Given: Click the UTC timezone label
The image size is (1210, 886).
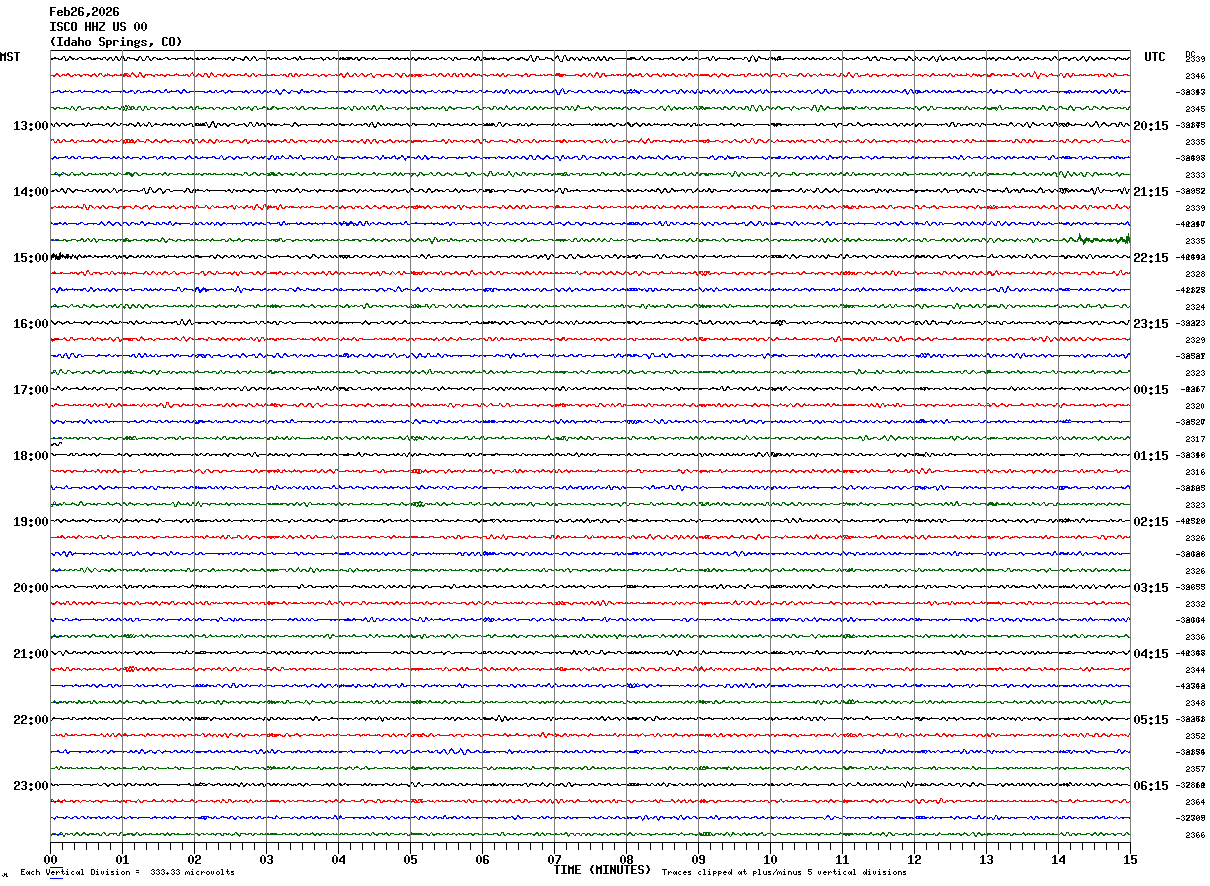Looking at the screenshot, I should (1155, 57).
